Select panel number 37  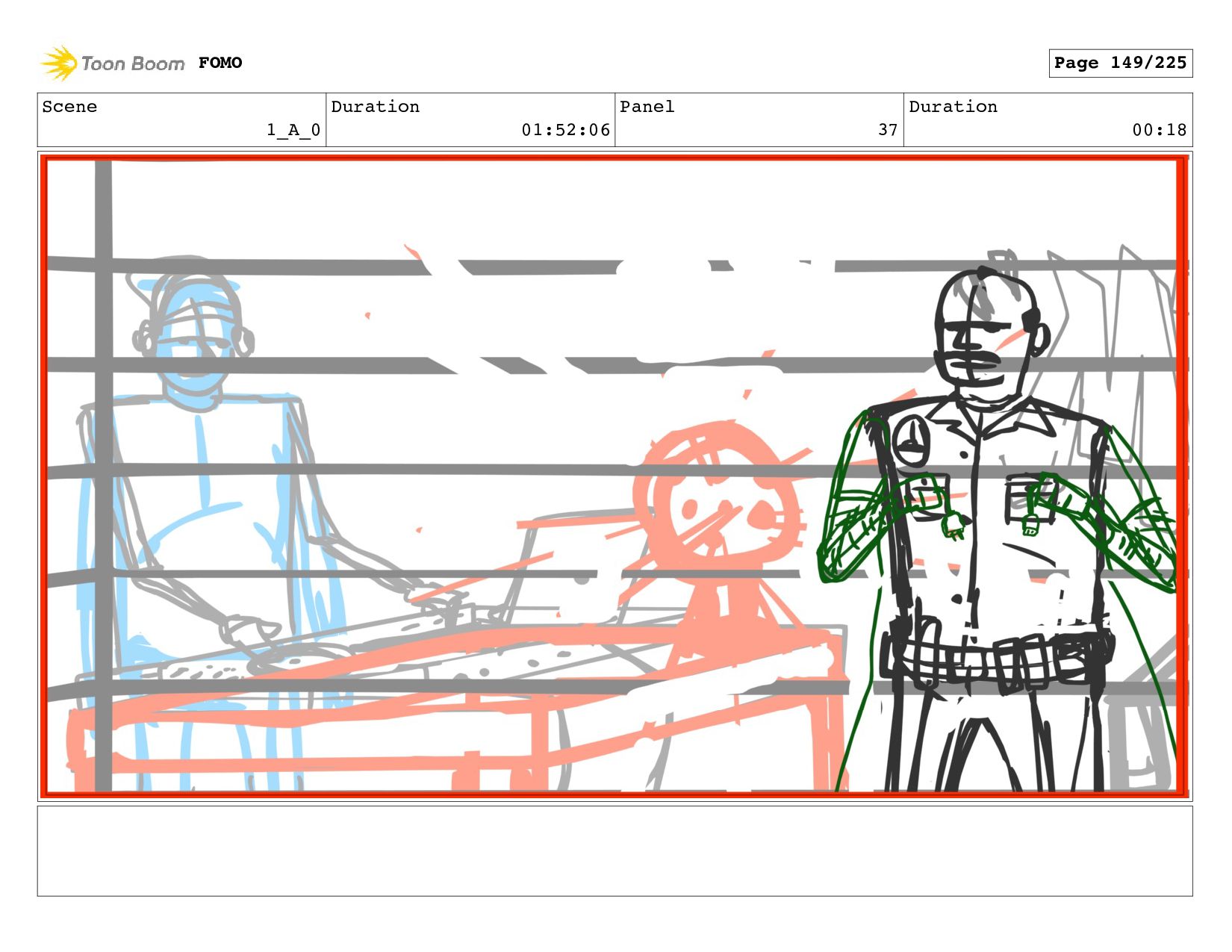tap(888, 130)
